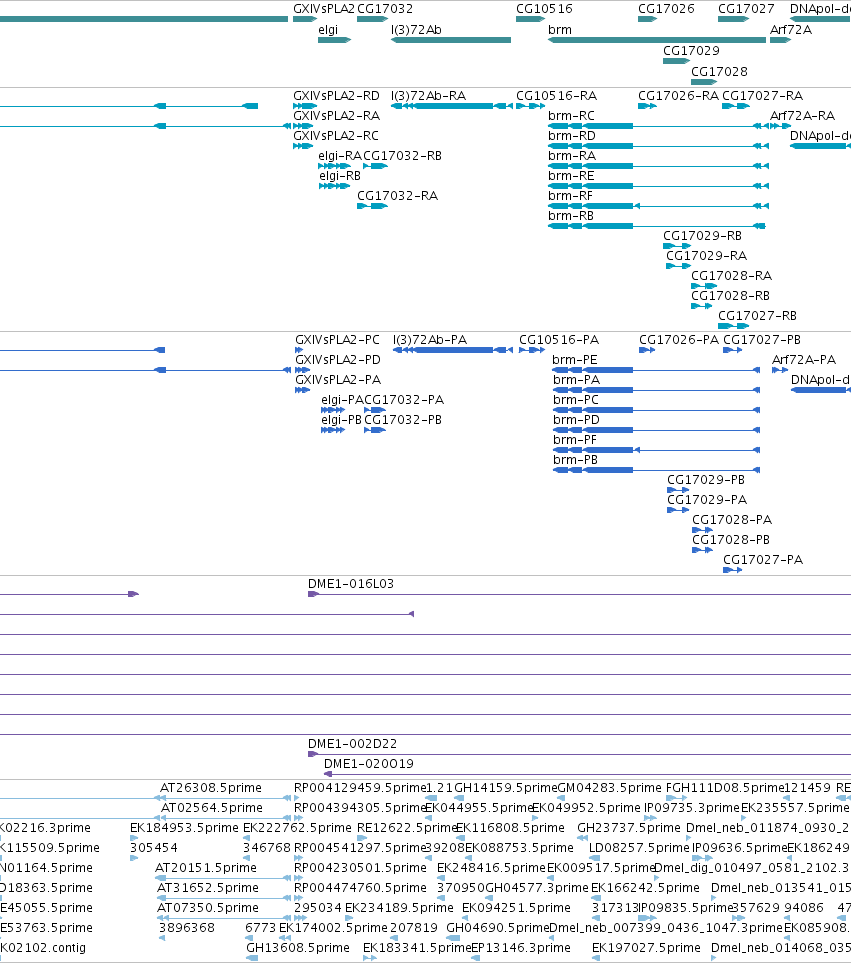
Task: Click the brm gene label
Action: coord(559,29)
